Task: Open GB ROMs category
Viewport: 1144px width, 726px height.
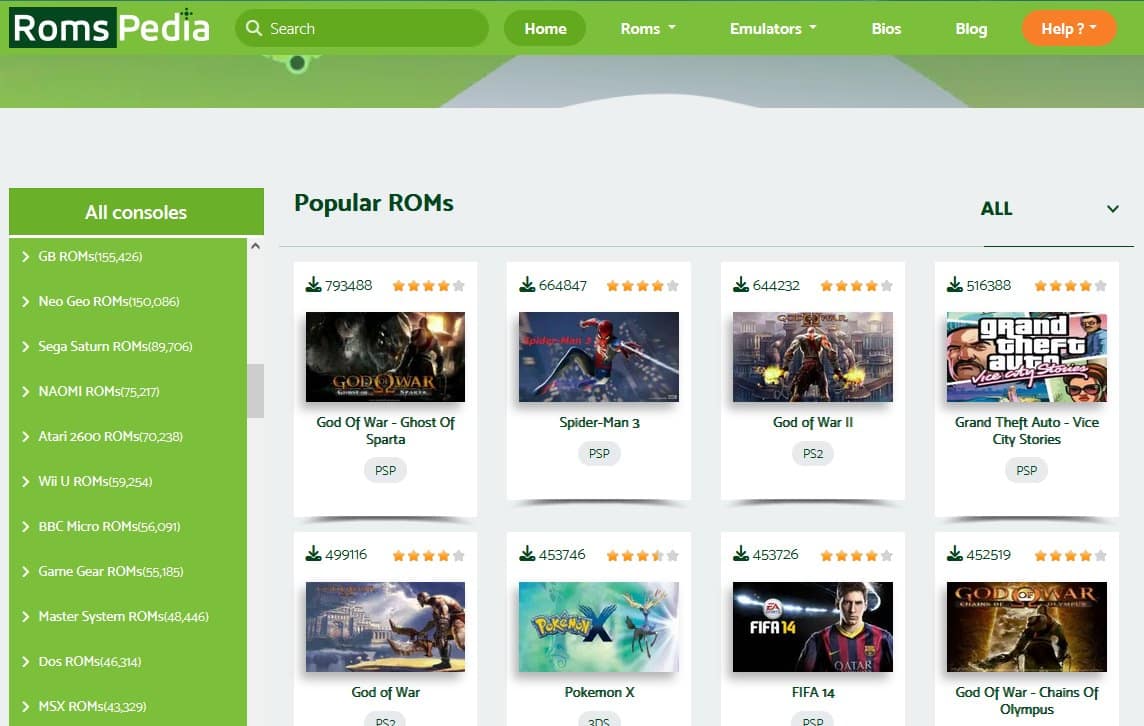Action: tap(90, 256)
